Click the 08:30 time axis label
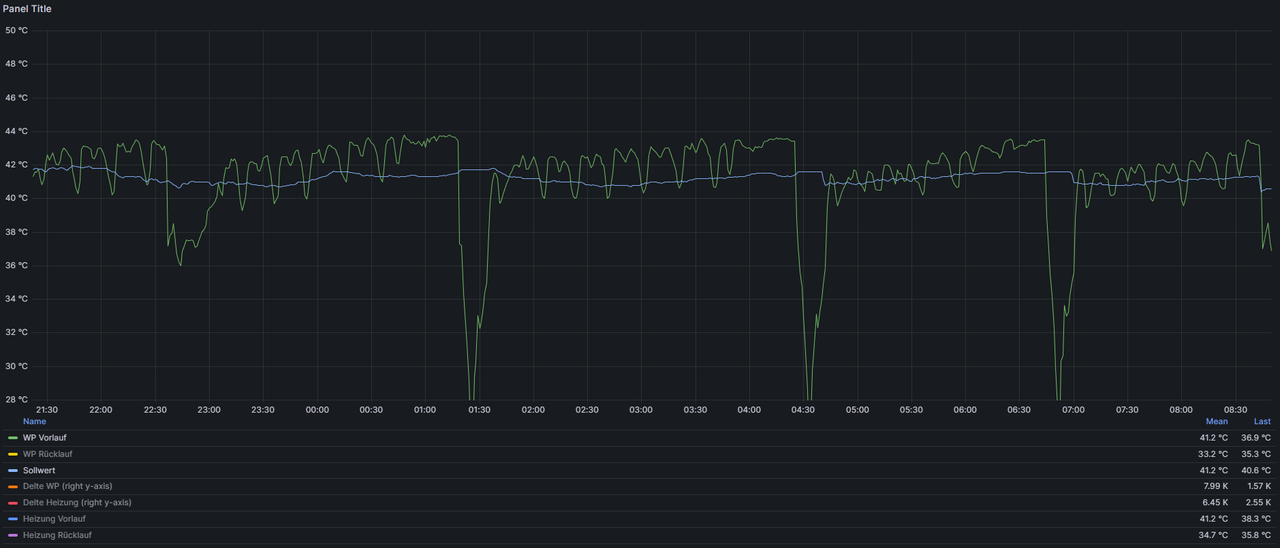Image resolution: width=1280 pixels, height=548 pixels. tap(1235, 410)
